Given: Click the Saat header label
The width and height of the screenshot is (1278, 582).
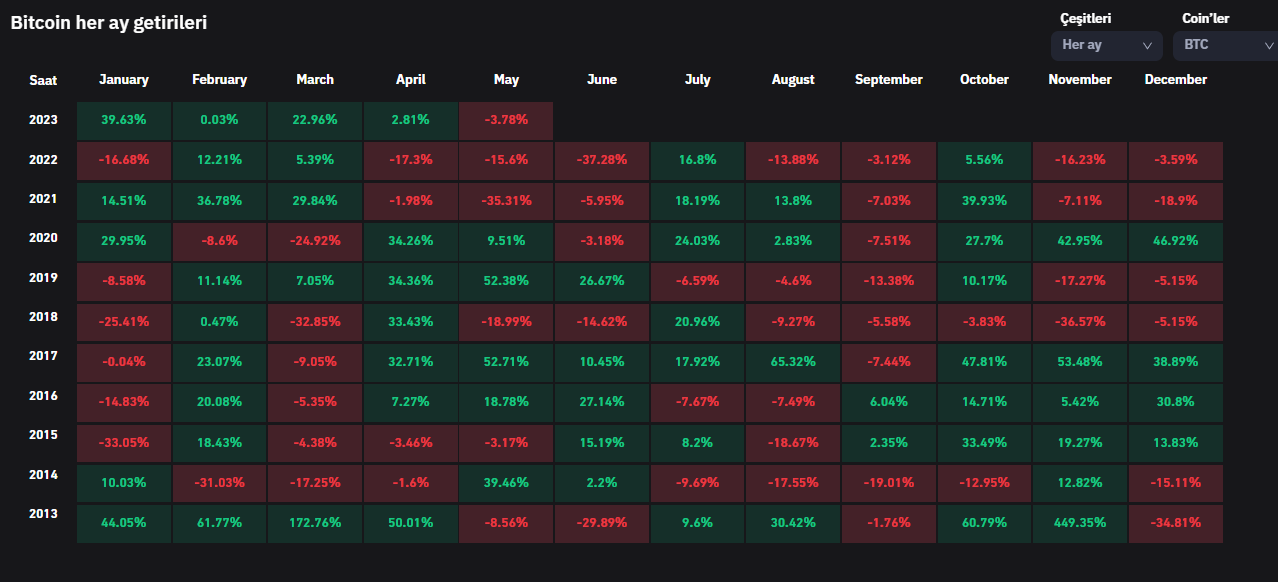Looking at the screenshot, I should pos(43,80).
